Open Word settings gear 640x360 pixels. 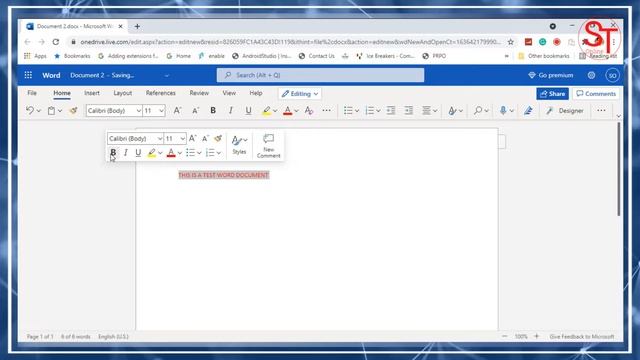pos(591,75)
